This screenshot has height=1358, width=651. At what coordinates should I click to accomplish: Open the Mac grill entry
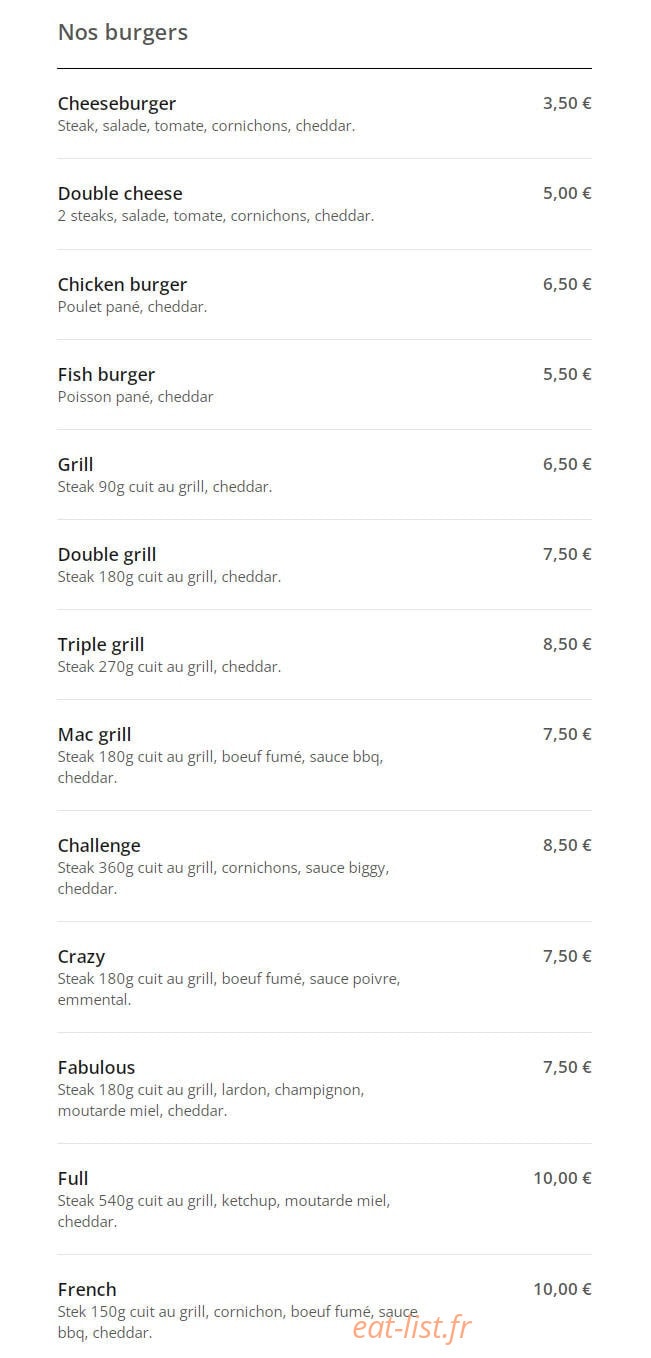coord(95,735)
